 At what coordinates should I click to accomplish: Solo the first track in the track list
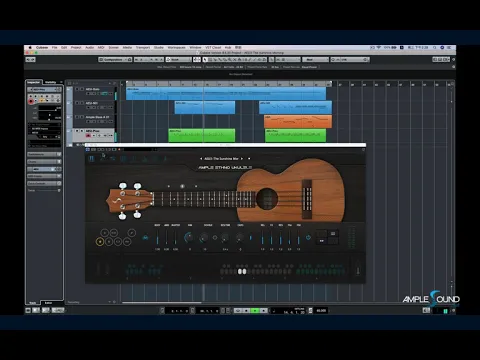coord(82,89)
